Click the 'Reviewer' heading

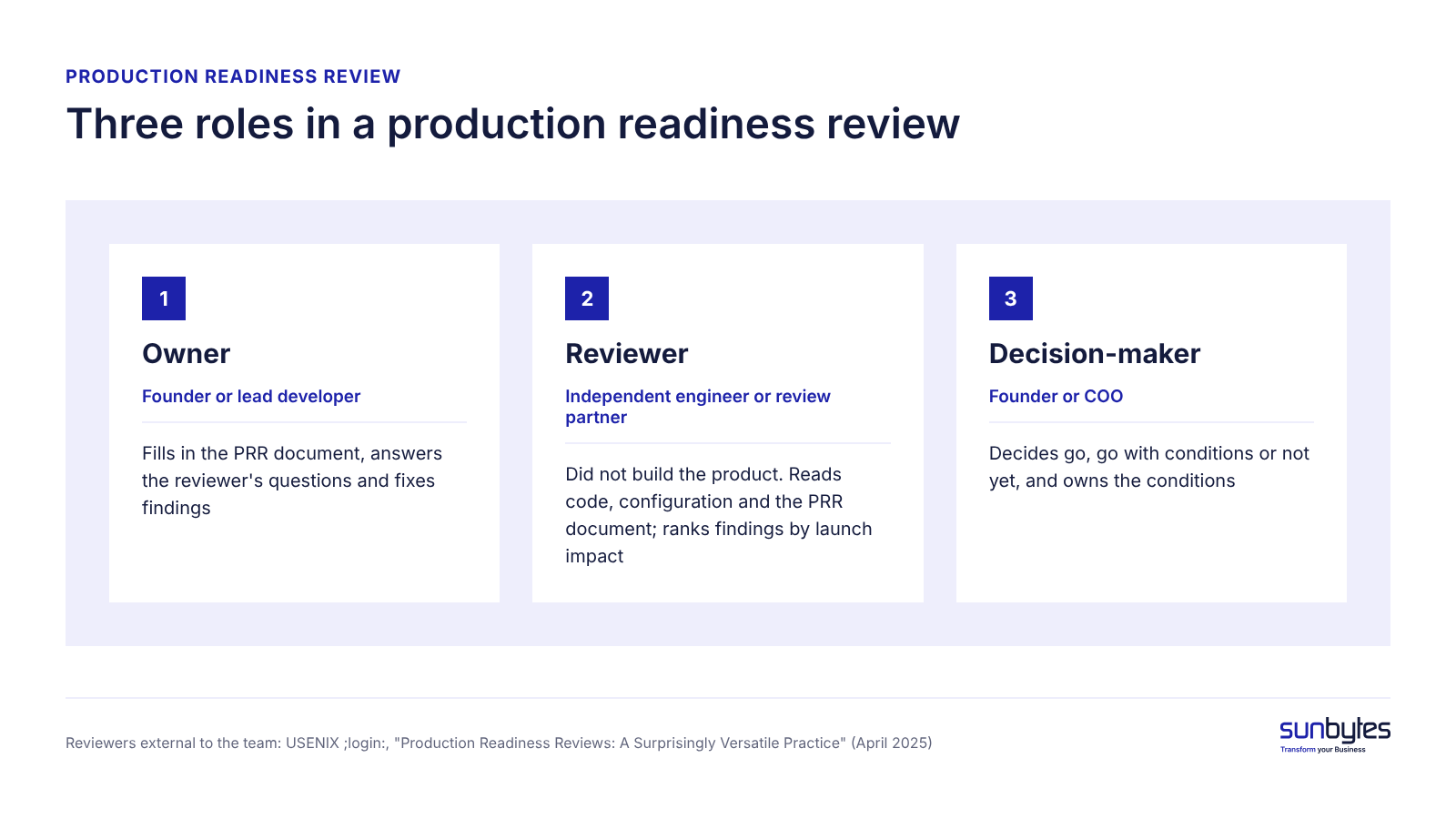coord(627,353)
